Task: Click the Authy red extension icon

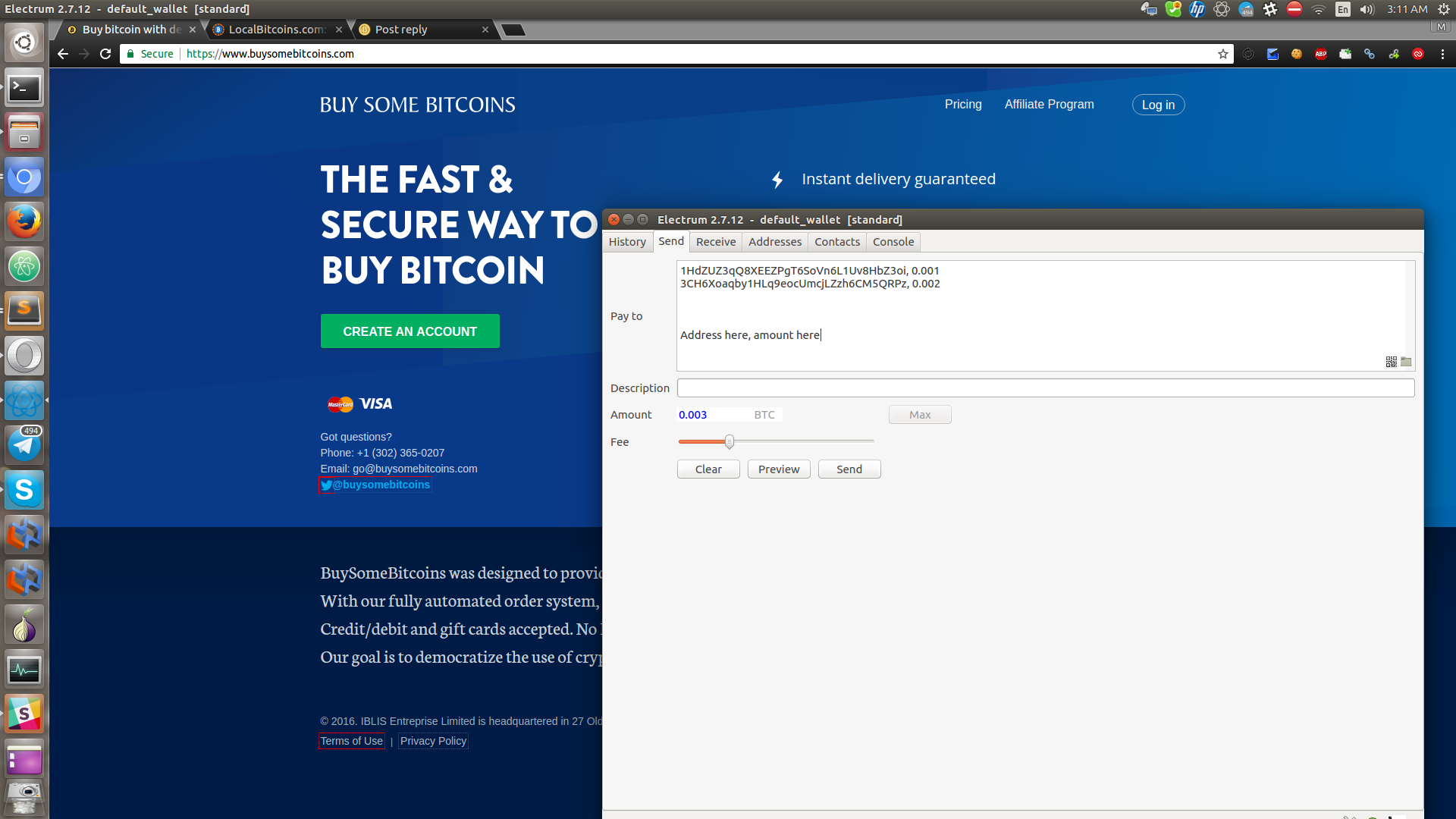Action: [1418, 54]
